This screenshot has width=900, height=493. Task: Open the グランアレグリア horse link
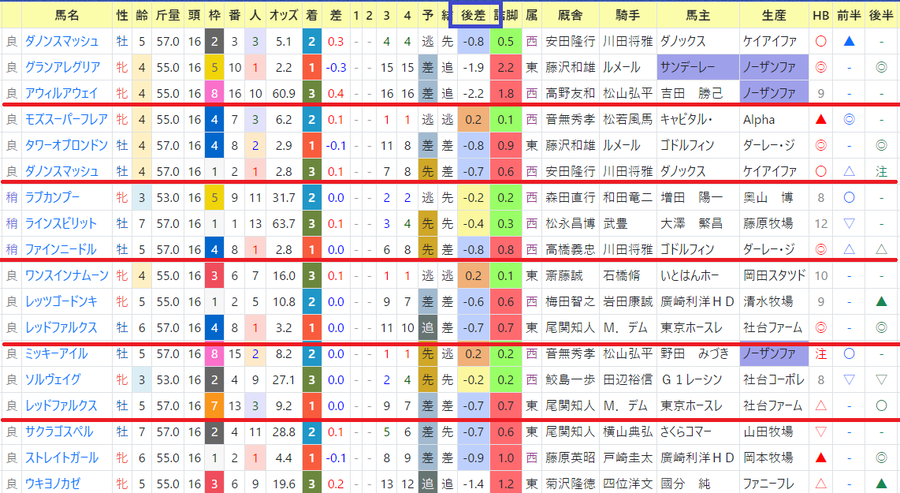tap(63, 67)
